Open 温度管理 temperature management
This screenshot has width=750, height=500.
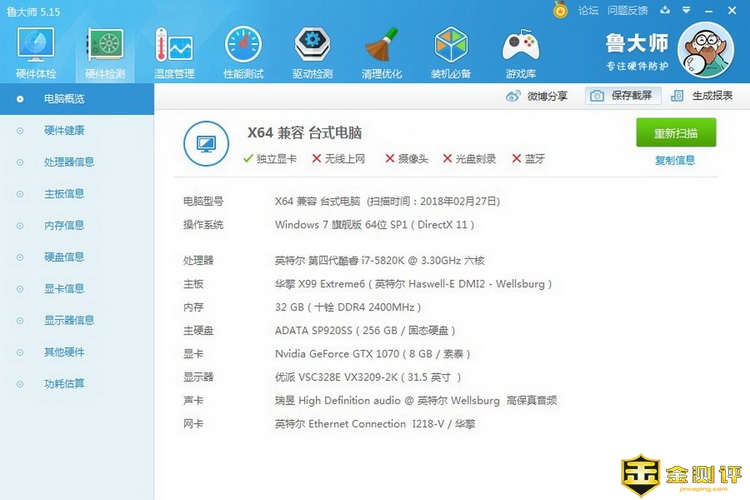[174, 50]
